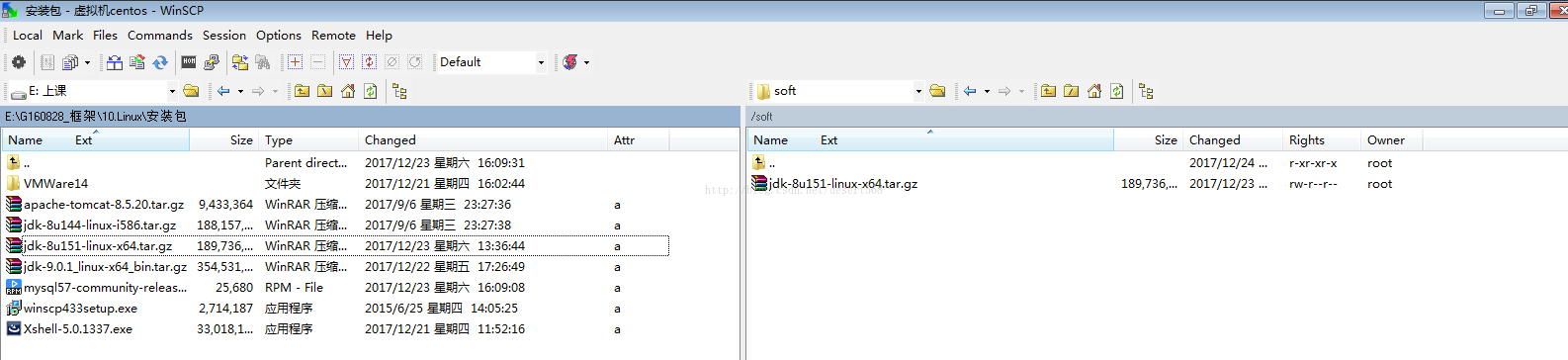This screenshot has height=360, width=1568.
Task: Click the Select Files plus icon
Action: point(295,62)
